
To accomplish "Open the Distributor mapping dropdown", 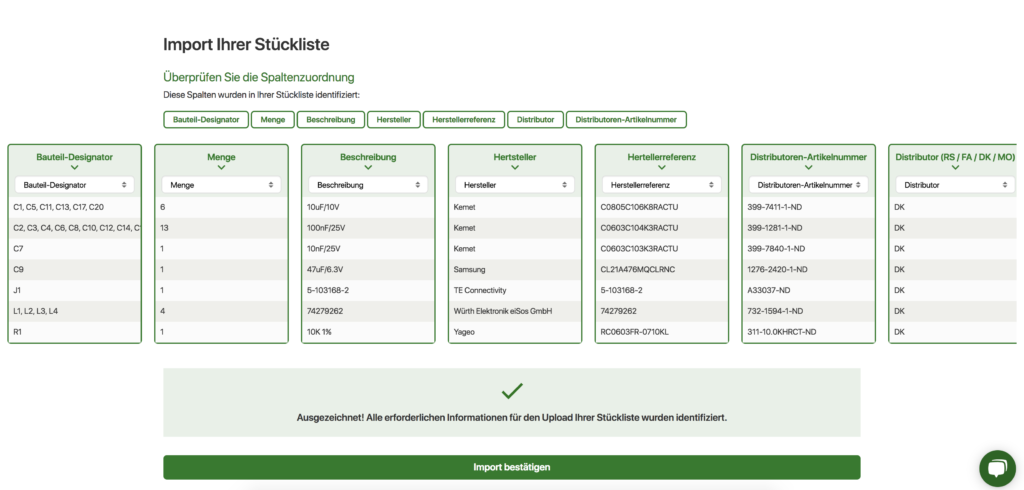I will (955, 185).
